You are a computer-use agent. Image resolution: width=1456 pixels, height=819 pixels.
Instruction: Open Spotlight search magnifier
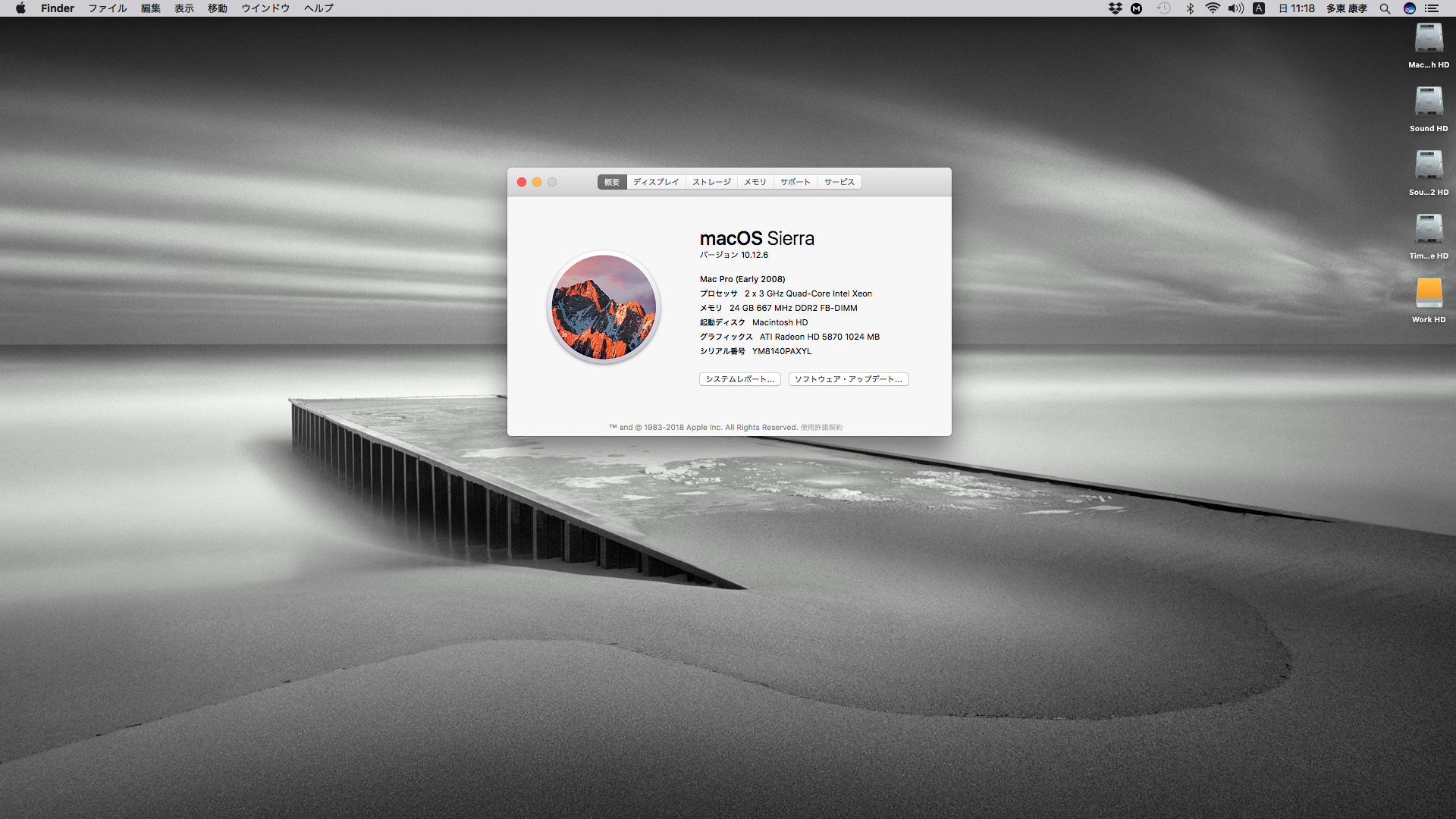(1385, 8)
